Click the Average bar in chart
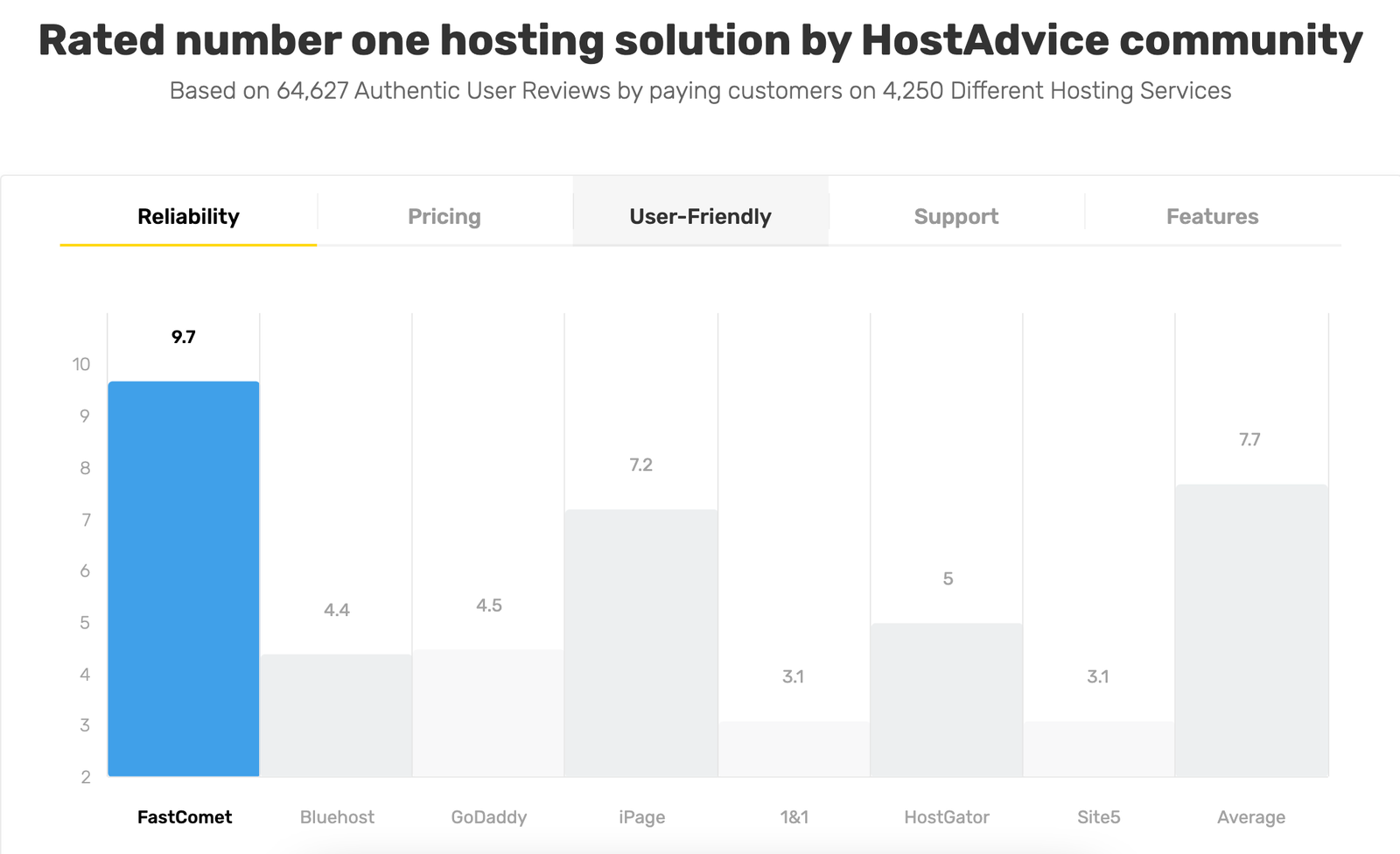 pos(1251,630)
